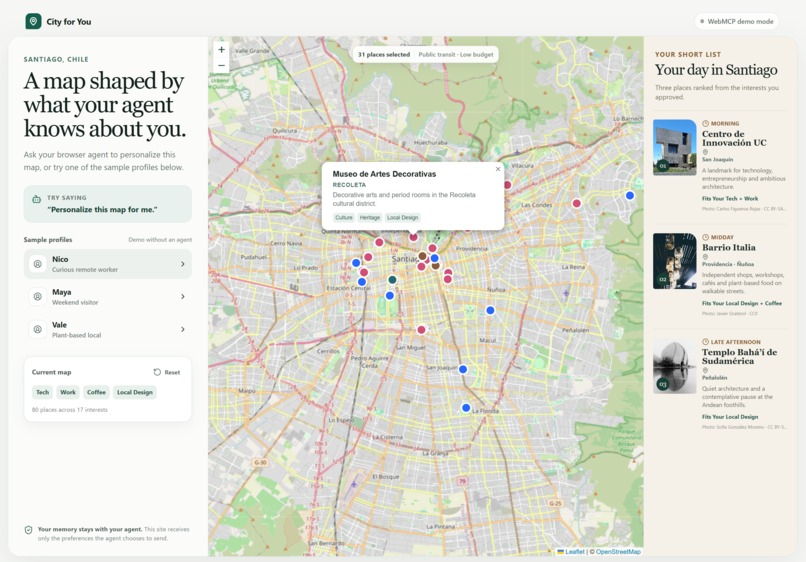
Task: Click the WebMCP demo mode badge
Action: pos(737,22)
